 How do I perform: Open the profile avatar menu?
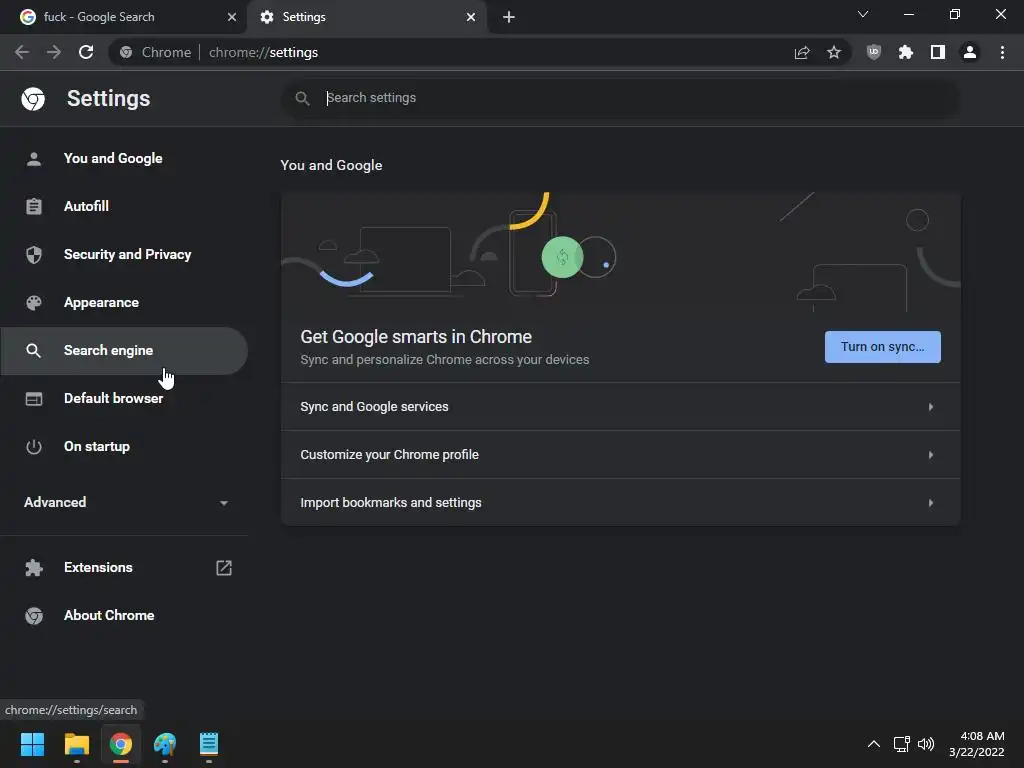point(970,52)
